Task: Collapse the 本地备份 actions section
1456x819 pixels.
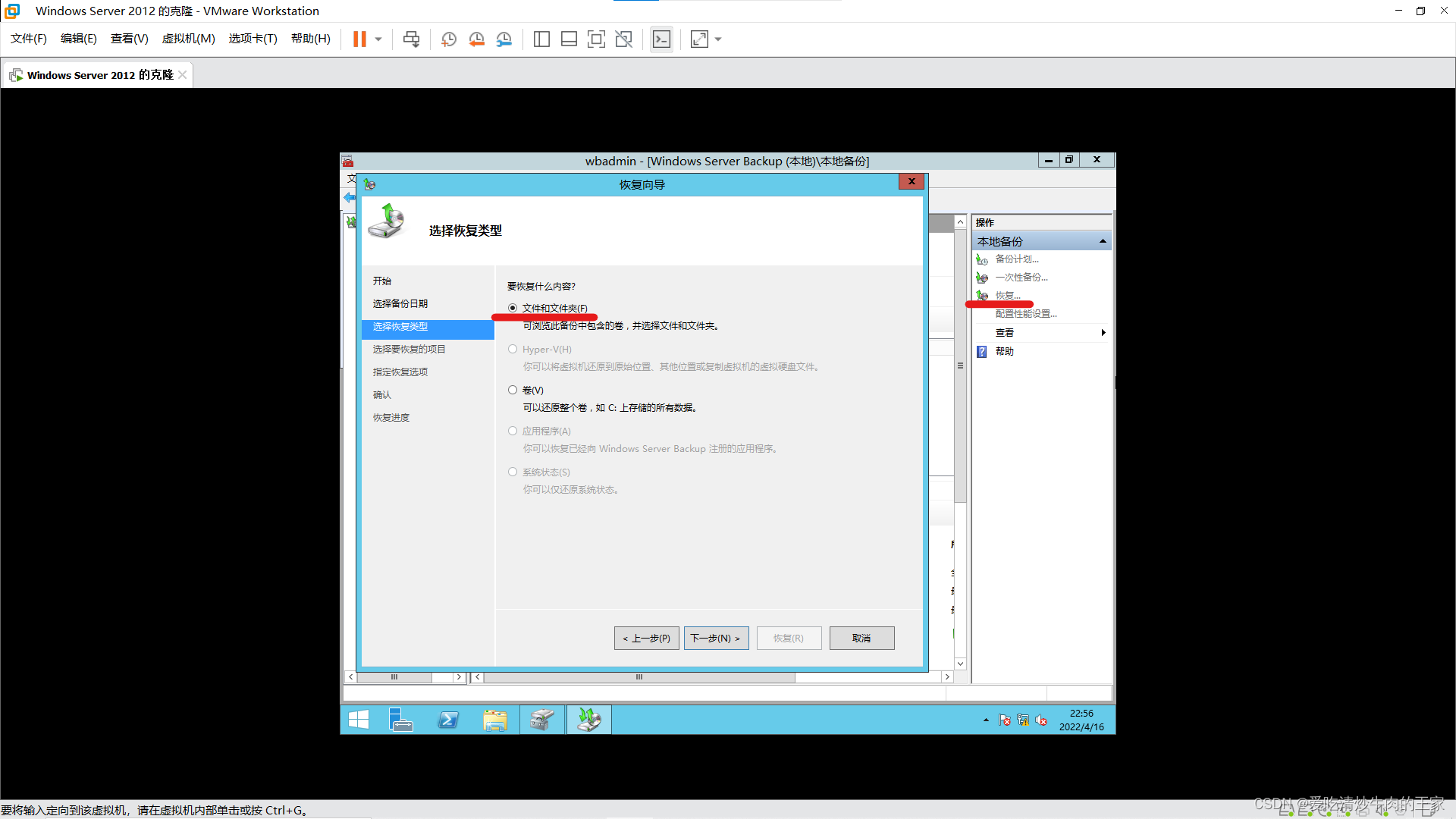Action: (x=1103, y=241)
